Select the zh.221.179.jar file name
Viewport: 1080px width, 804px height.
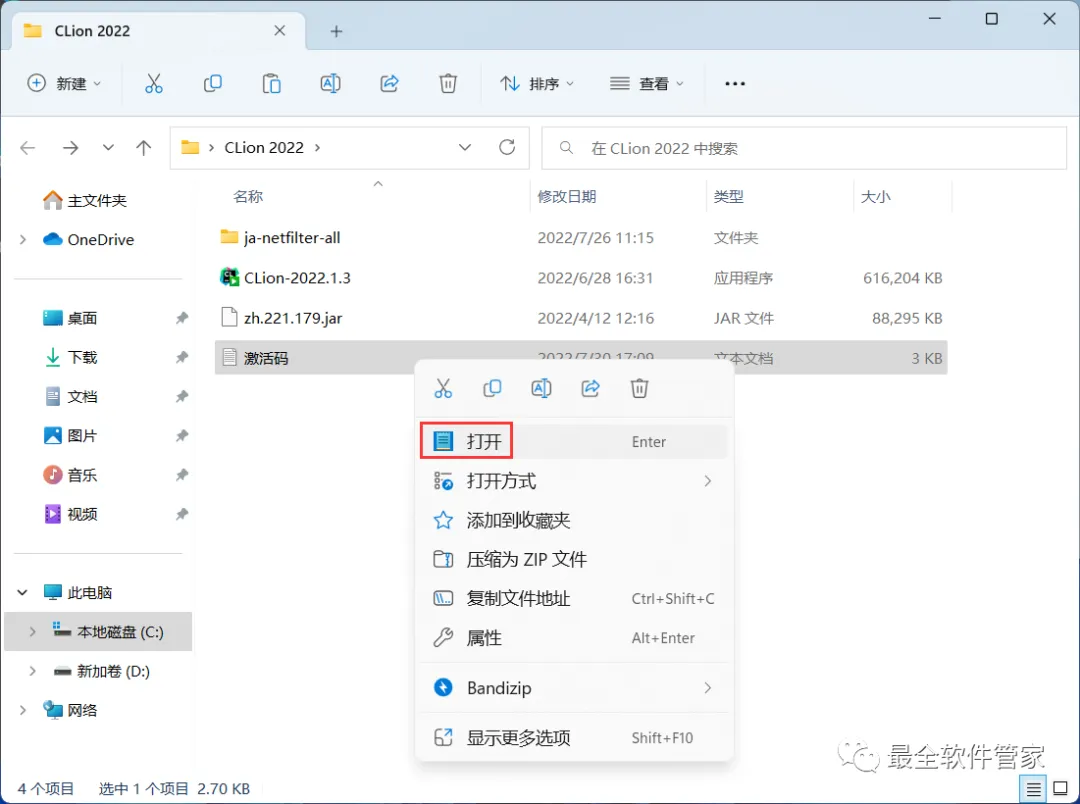click(293, 318)
